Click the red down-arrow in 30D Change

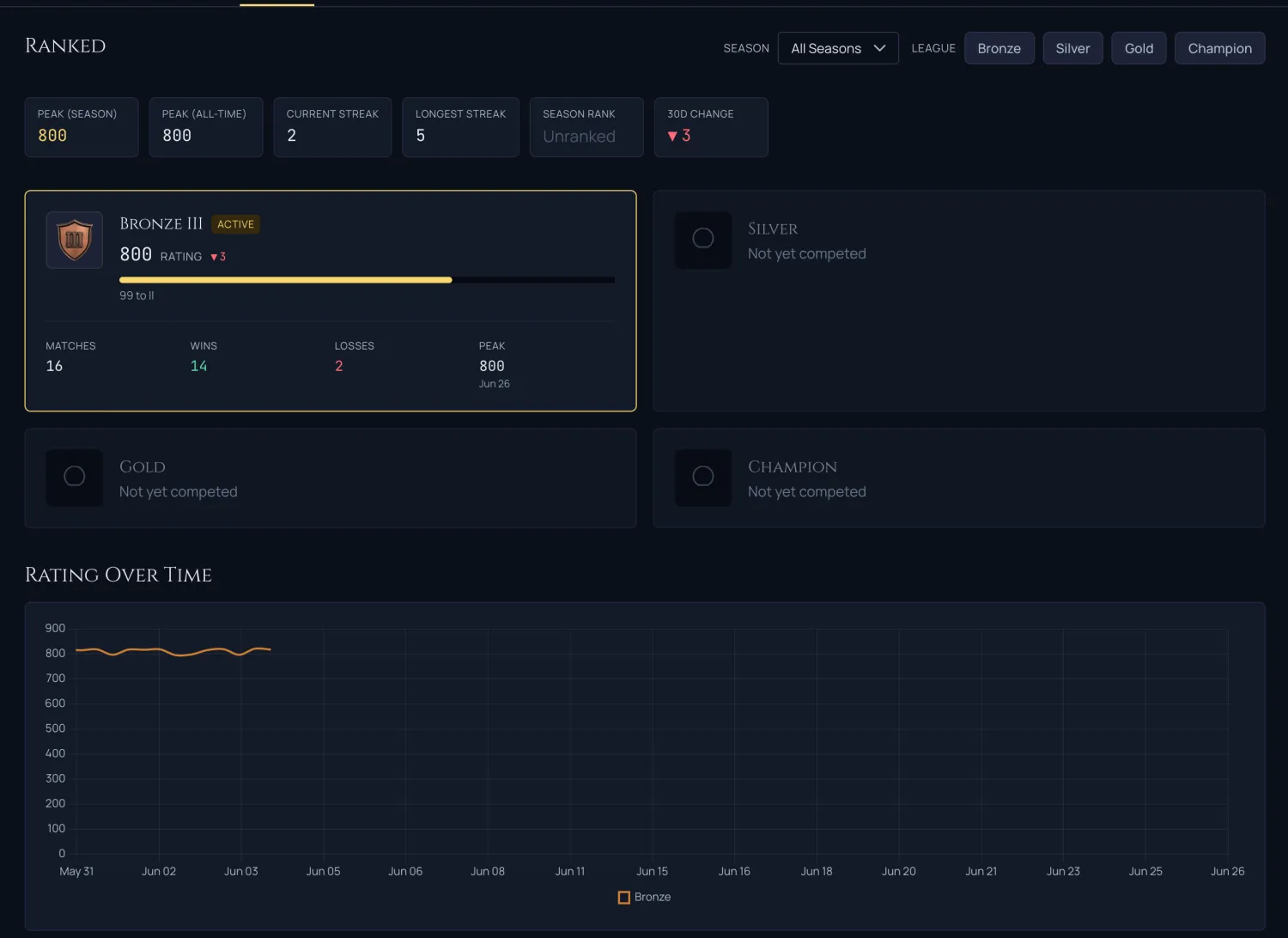[672, 136]
